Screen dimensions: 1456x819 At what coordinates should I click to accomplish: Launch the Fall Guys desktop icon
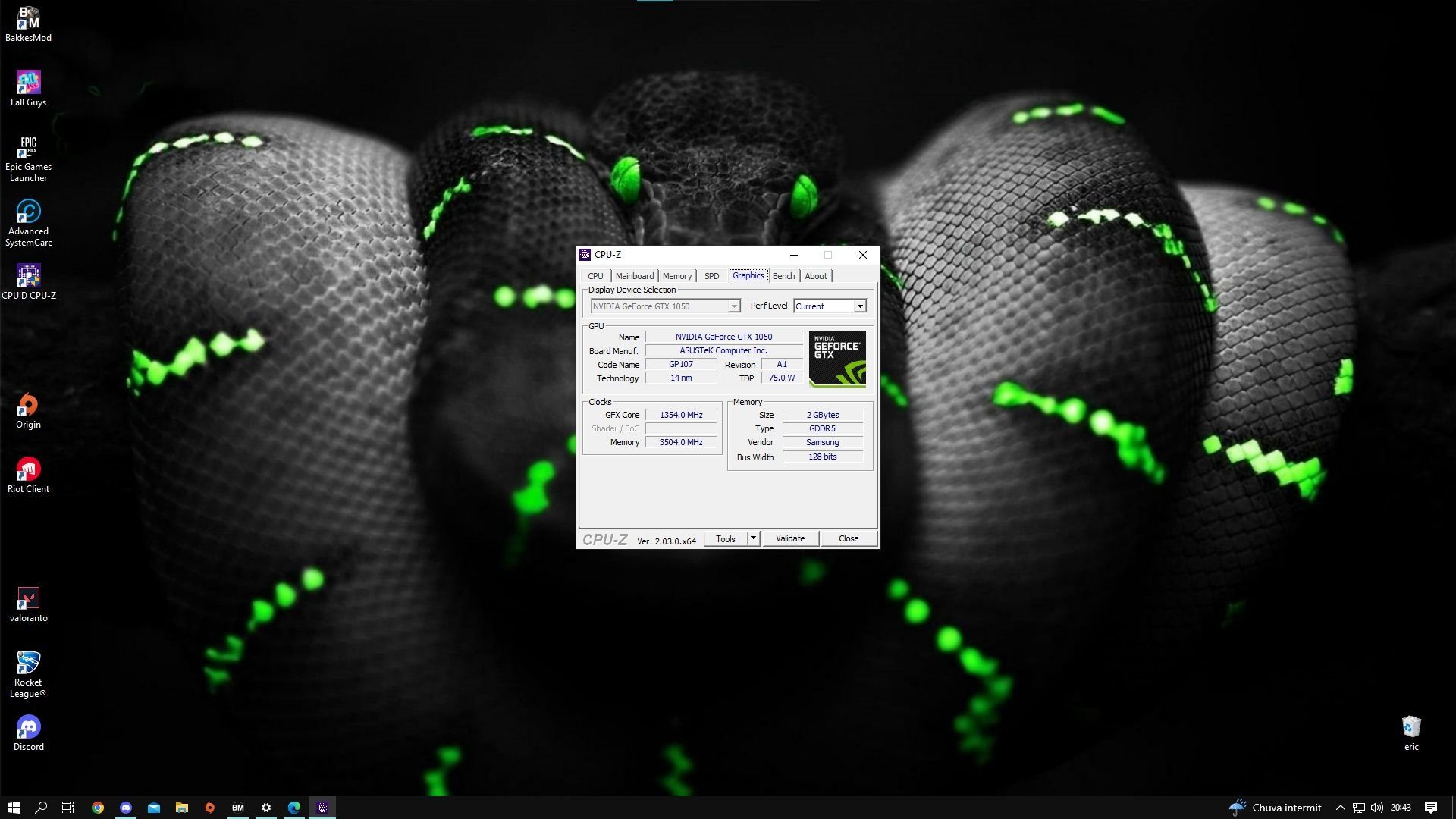tap(28, 88)
